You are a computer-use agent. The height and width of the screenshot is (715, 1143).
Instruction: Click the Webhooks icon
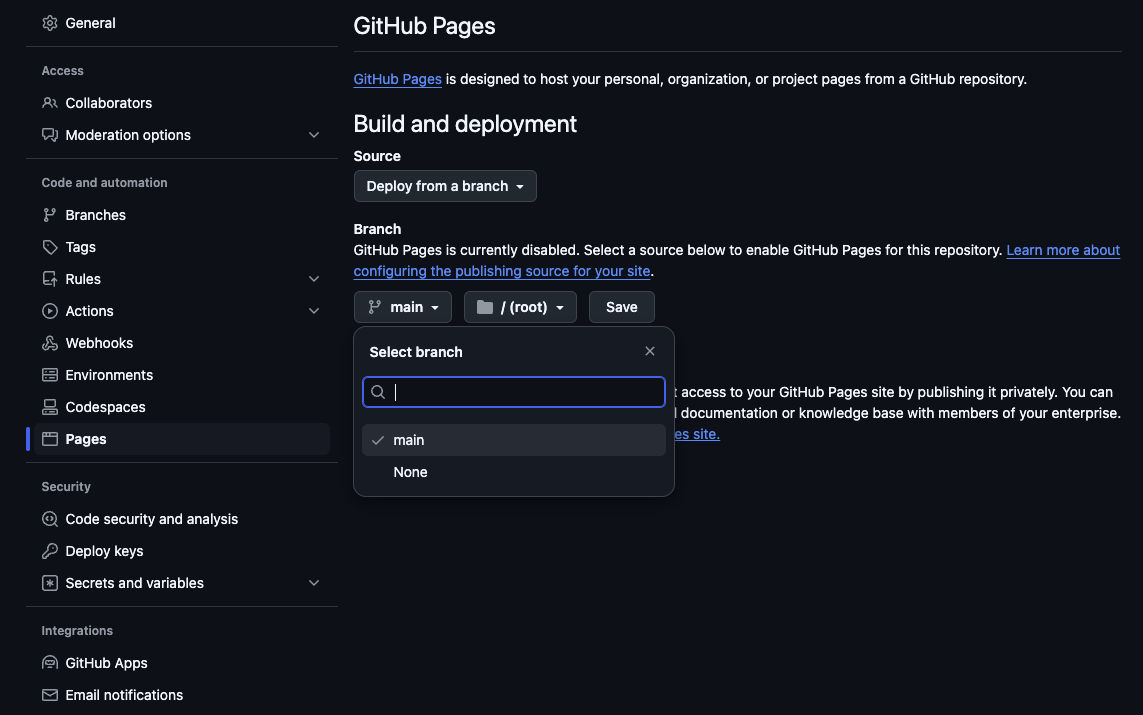click(x=50, y=343)
